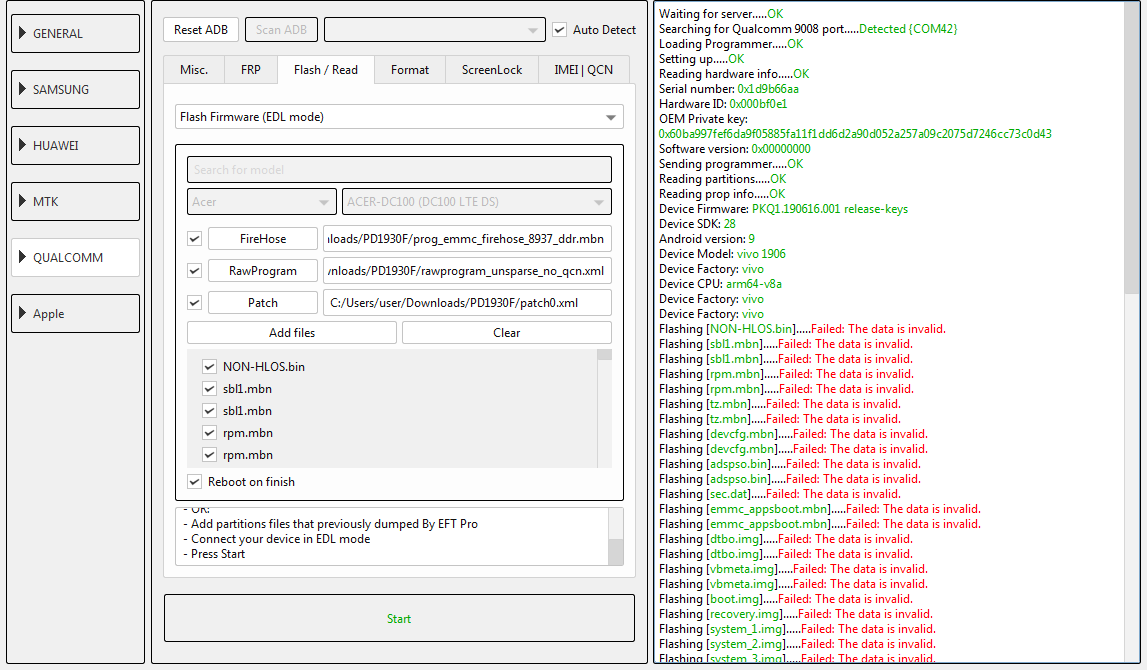Click 'arm64-v8a' CPU value in log
The height and width of the screenshot is (670, 1147).
point(753,284)
